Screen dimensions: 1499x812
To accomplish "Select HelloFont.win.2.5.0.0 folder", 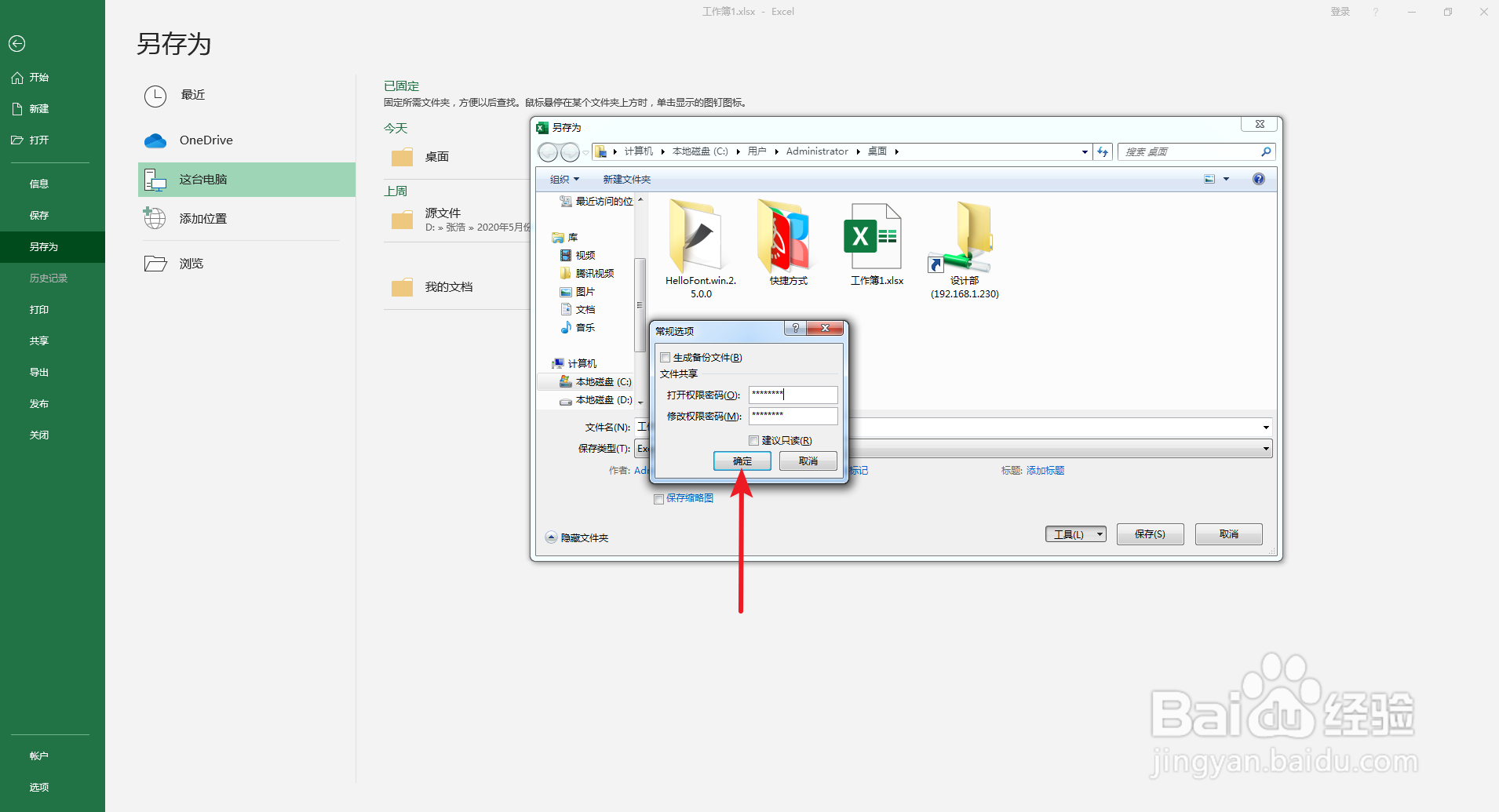I will coord(701,249).
